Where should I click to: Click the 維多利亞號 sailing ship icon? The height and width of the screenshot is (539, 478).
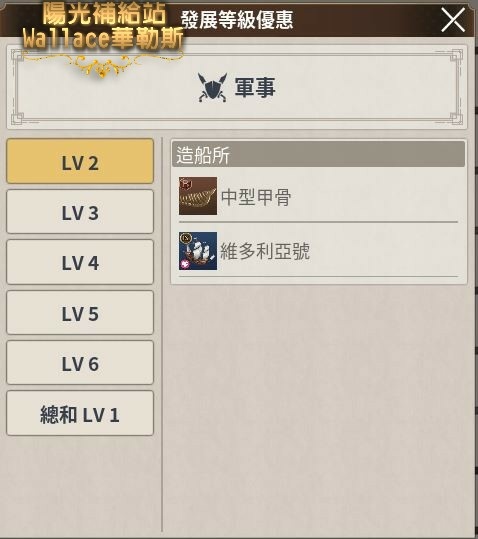pyautogui.click(x=198, y=251)
